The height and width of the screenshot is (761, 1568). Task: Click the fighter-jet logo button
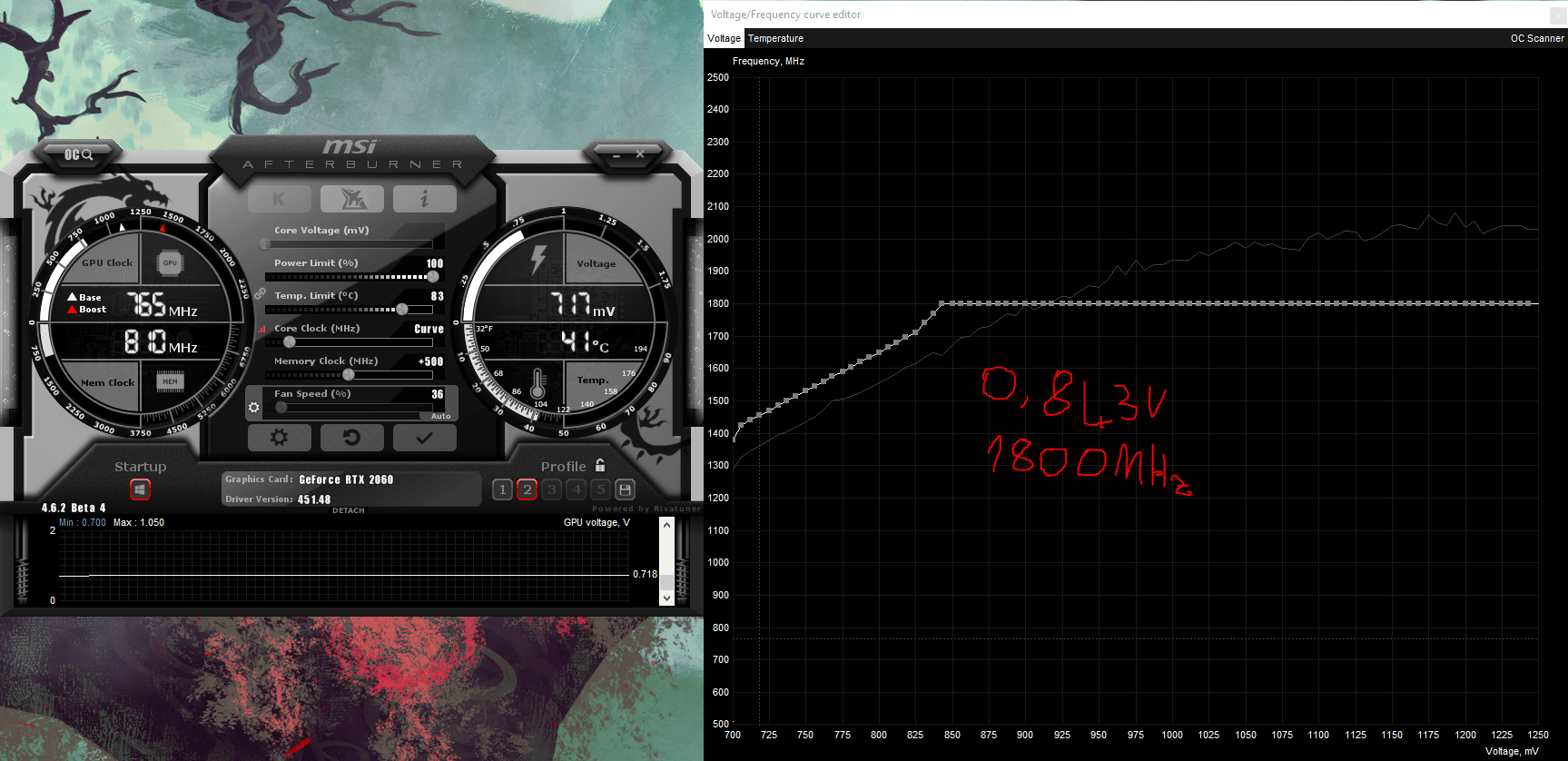[351, 199]
